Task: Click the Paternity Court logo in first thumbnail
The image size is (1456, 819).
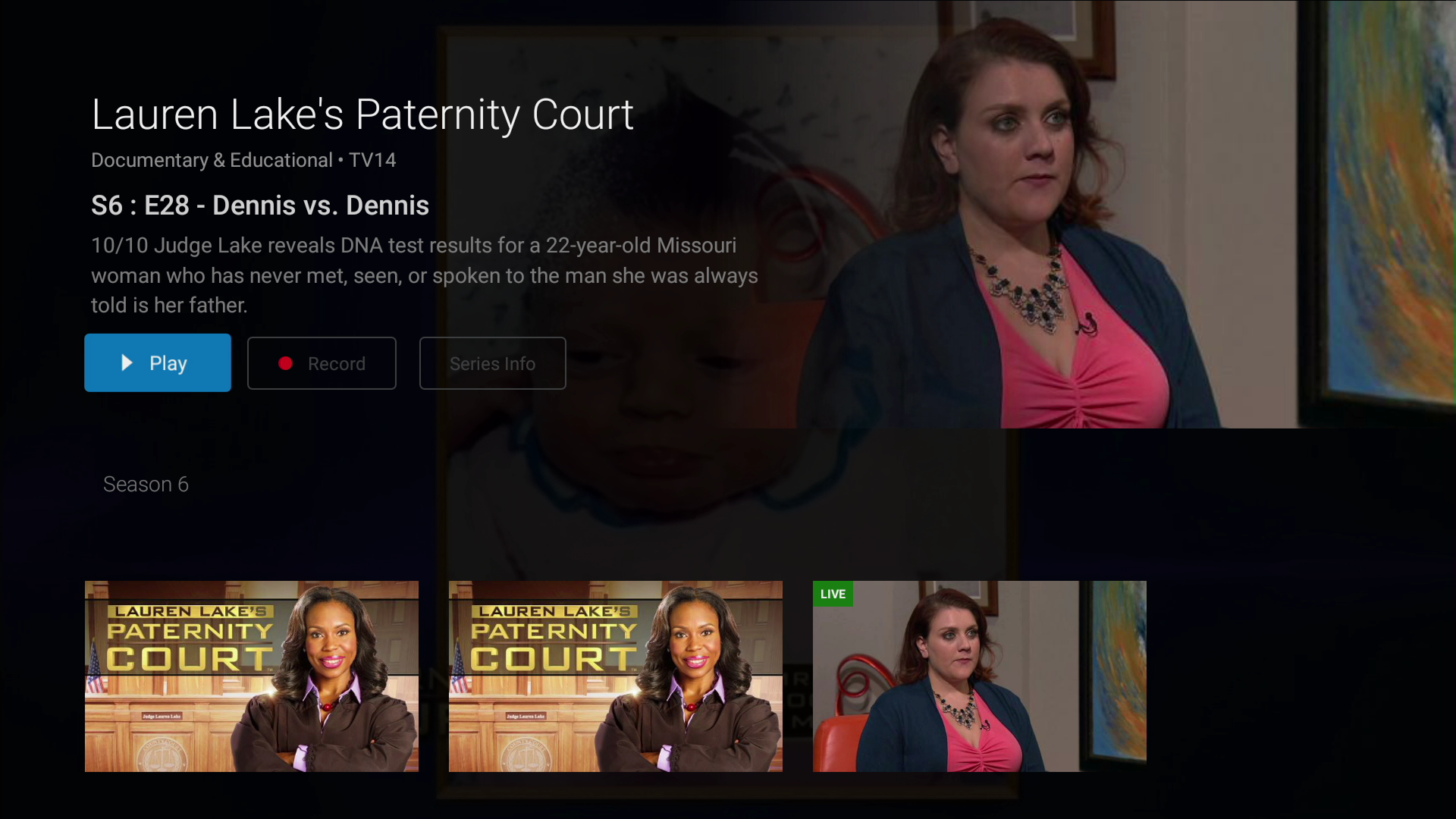Action: click(190, 638)
